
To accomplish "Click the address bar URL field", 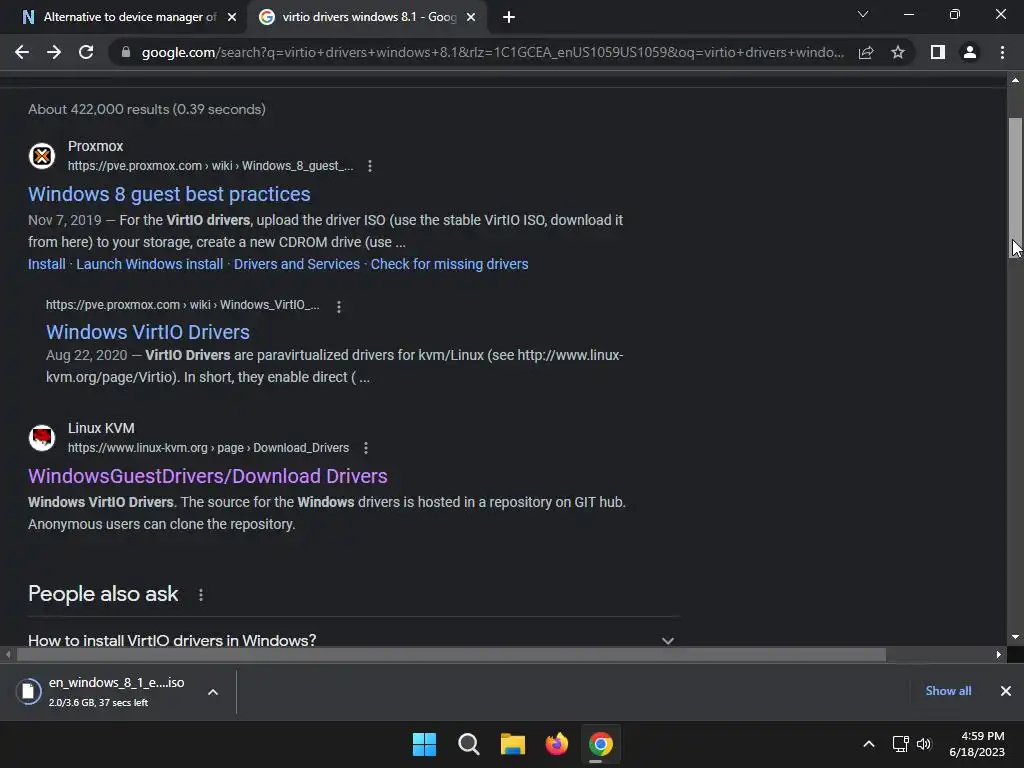I will (x=492, y=52).
